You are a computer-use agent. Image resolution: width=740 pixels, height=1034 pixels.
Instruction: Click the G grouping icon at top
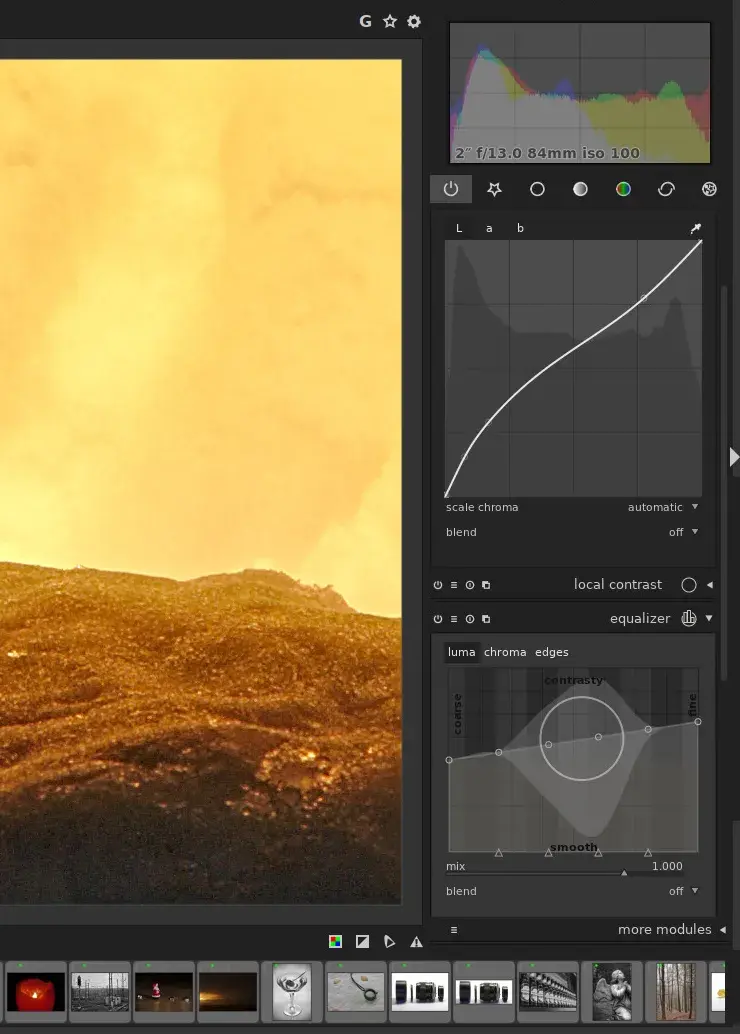365,21
